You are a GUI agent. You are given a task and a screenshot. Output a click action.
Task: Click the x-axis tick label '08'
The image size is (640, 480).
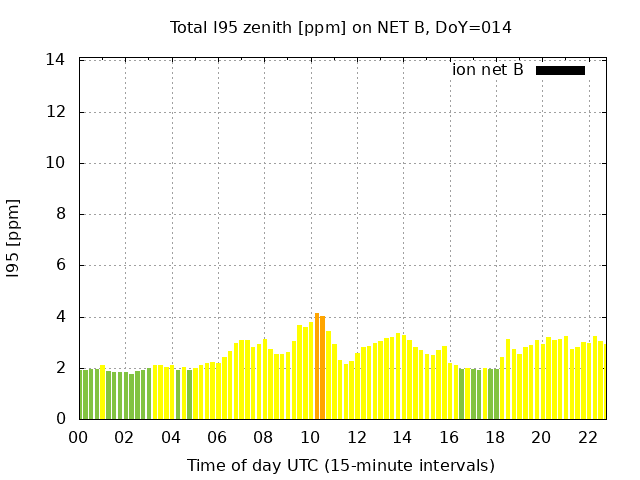pyautogui.click(x=263, y=437)
